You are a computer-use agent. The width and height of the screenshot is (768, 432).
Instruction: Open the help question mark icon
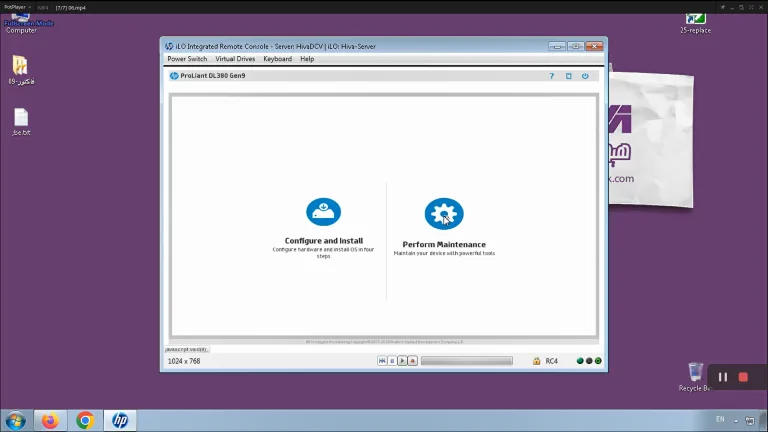[552, 76]
